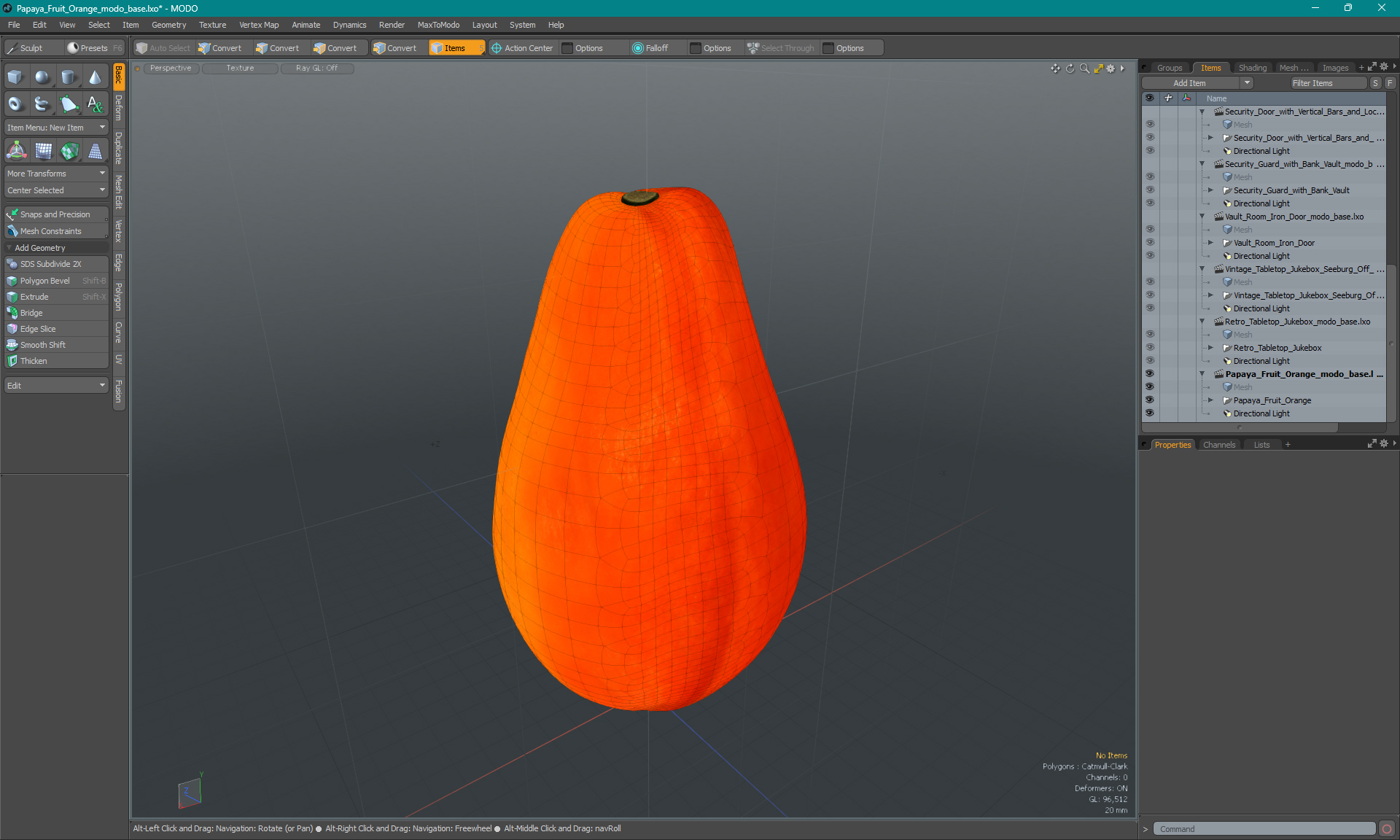The image size is (1400, 840).
Task: Open Snaps and Precision panel
Action: tap(56, 214)
